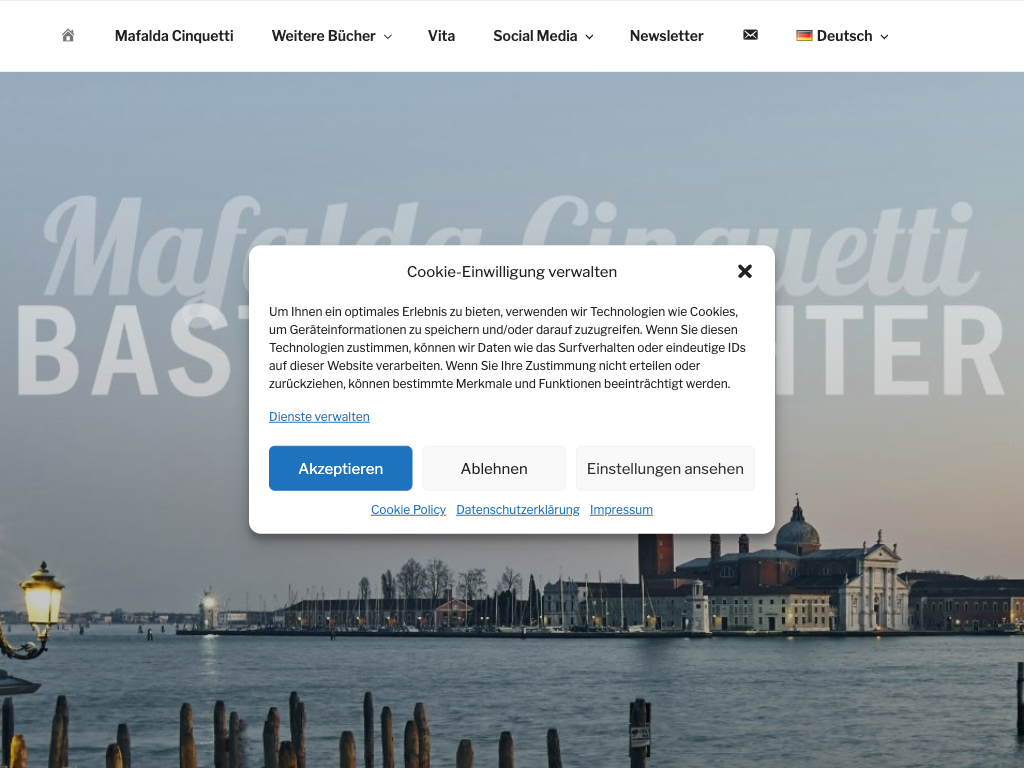Expand the Weitere Bücher submenu arrow

(x=388, y=37)
